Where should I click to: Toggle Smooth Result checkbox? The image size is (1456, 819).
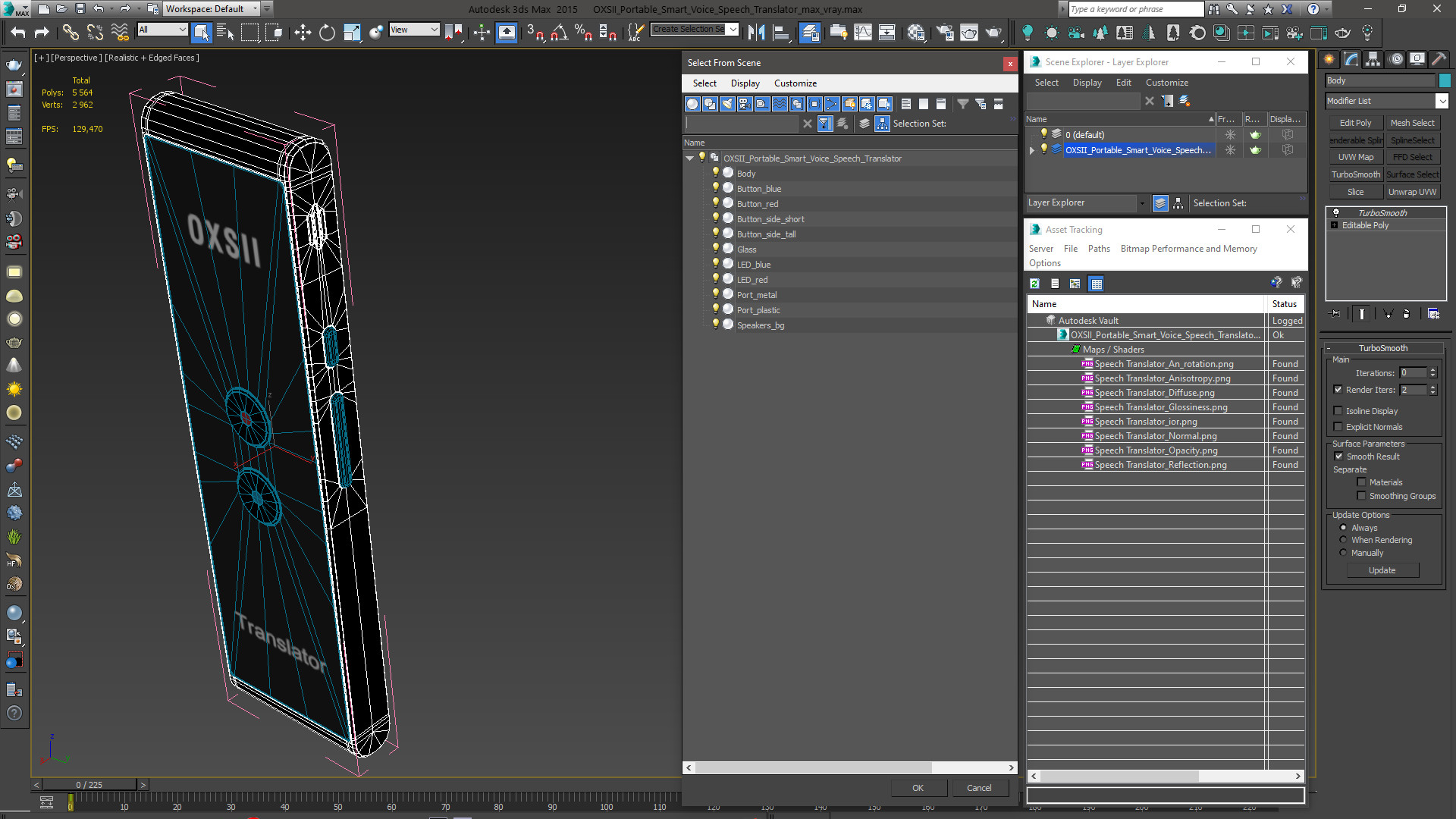tap(1338, 456)
